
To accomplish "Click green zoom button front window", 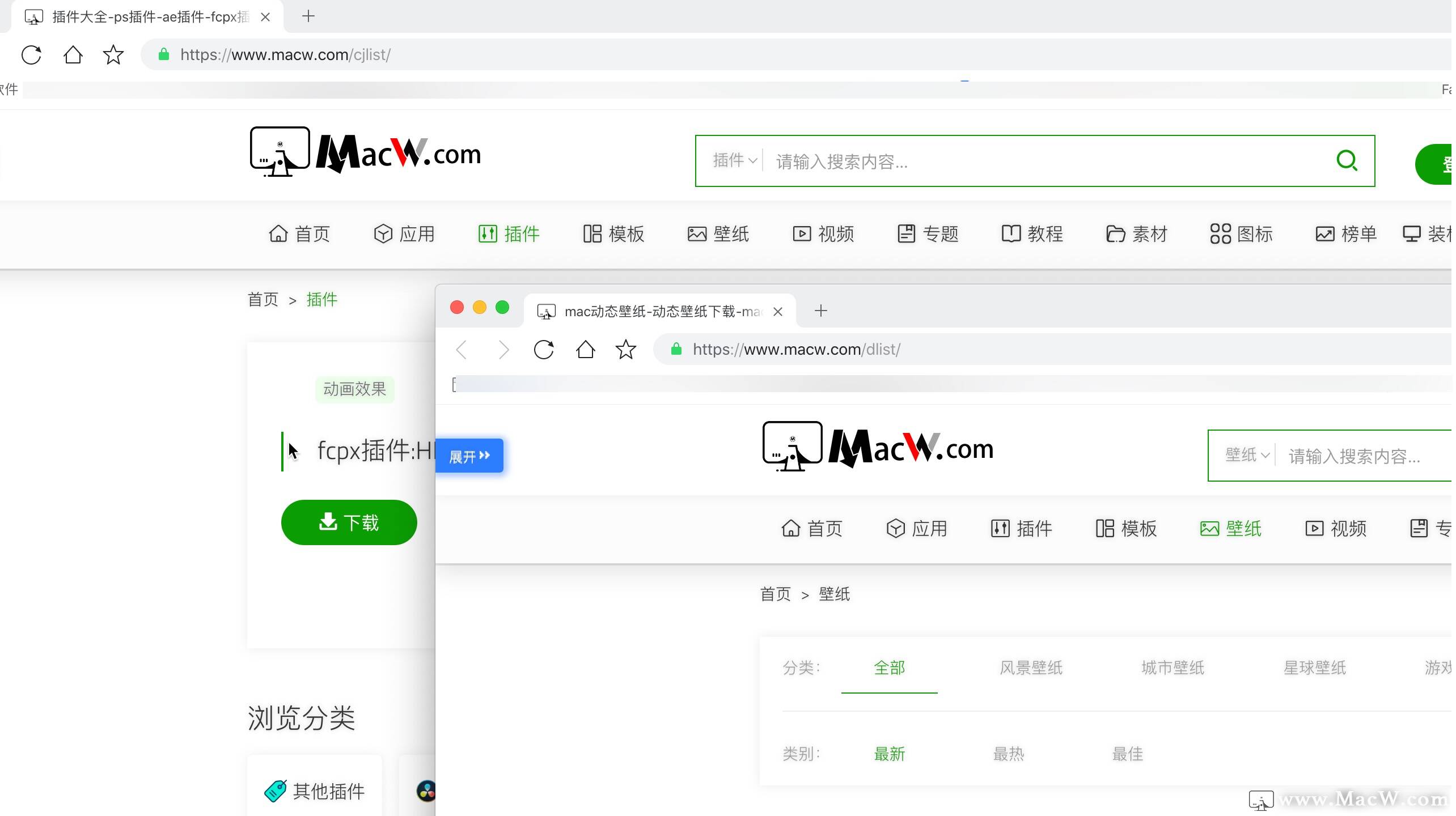I will point(502,307).
